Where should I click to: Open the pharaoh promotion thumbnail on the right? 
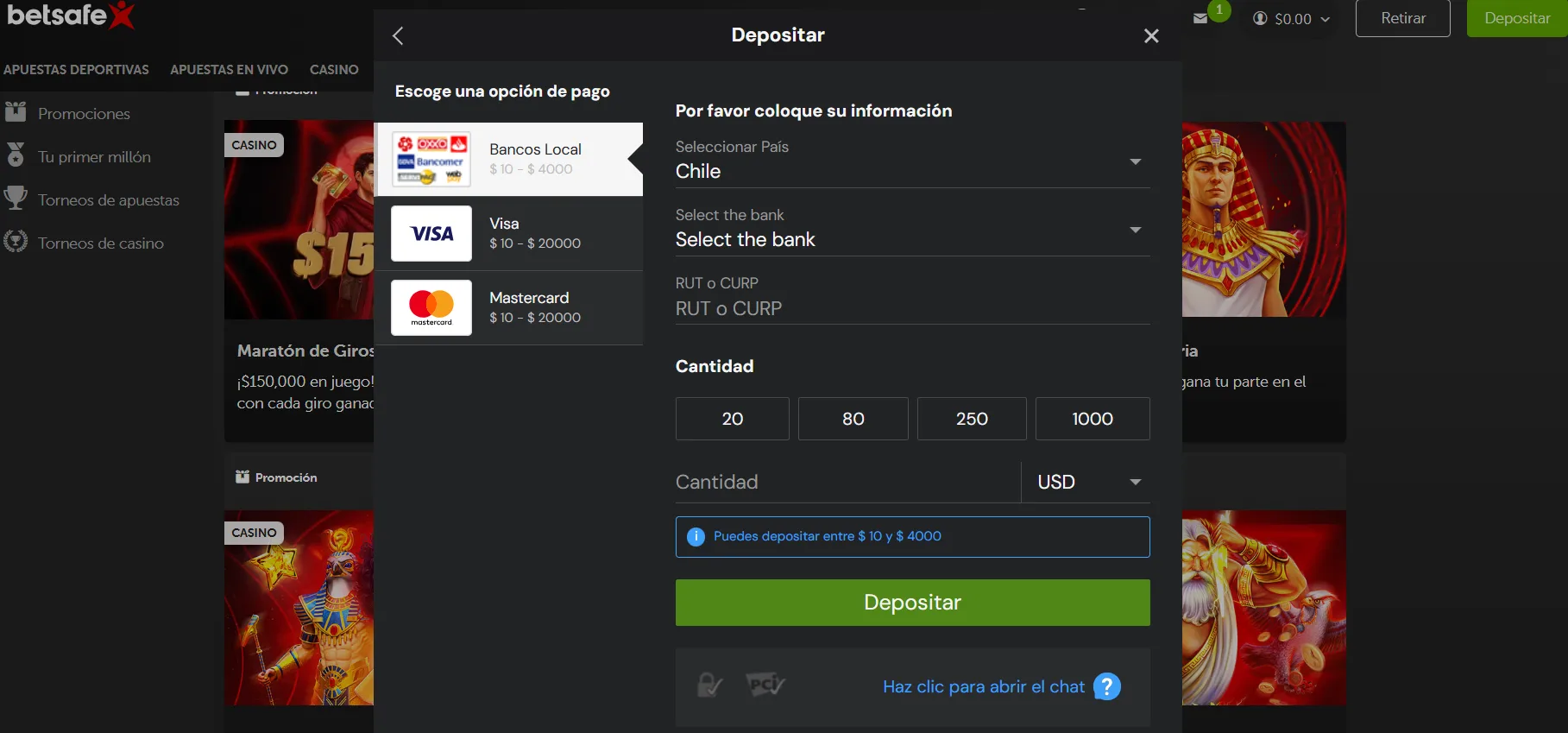[1263, 219]
